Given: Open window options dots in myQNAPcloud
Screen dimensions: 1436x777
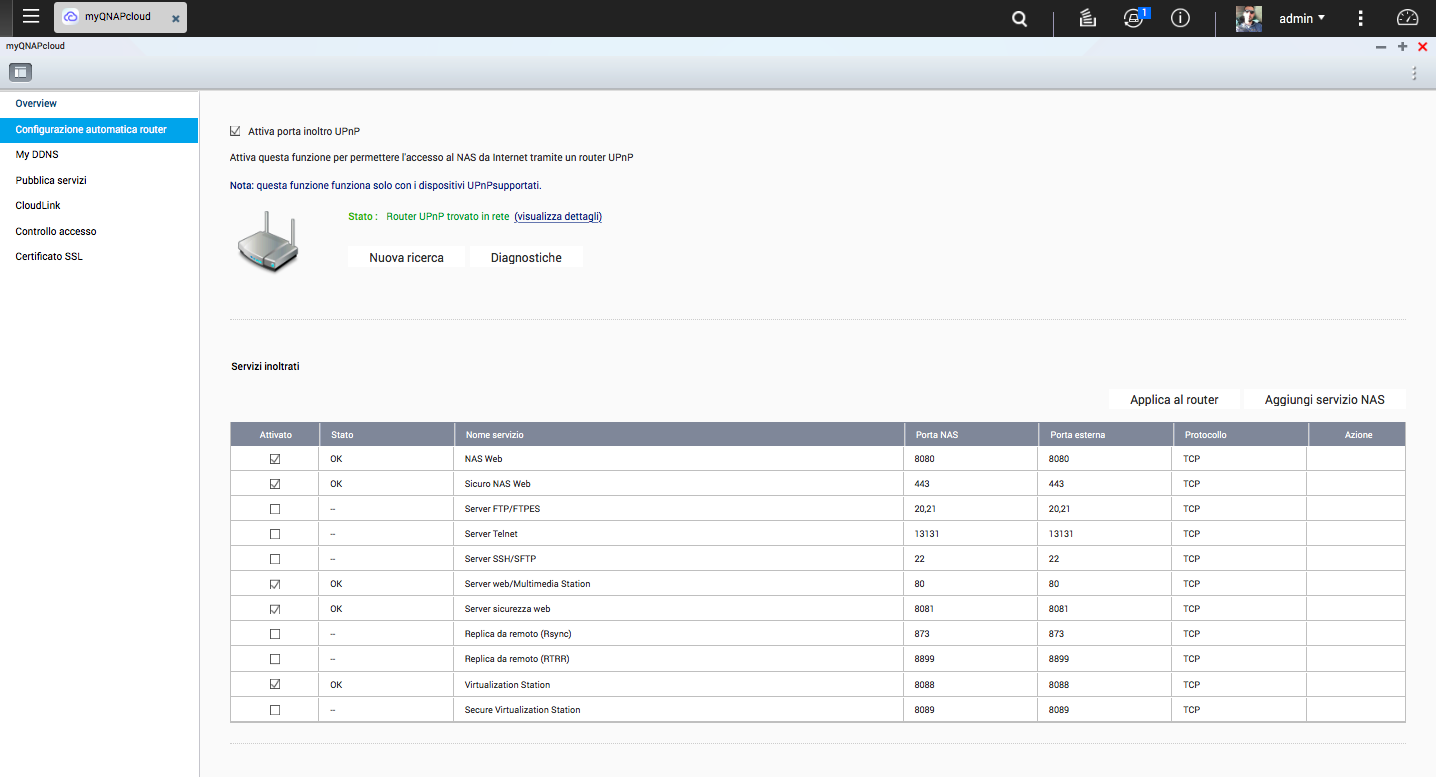Looking at the screenshot, I should click(x=1413, y=73).
